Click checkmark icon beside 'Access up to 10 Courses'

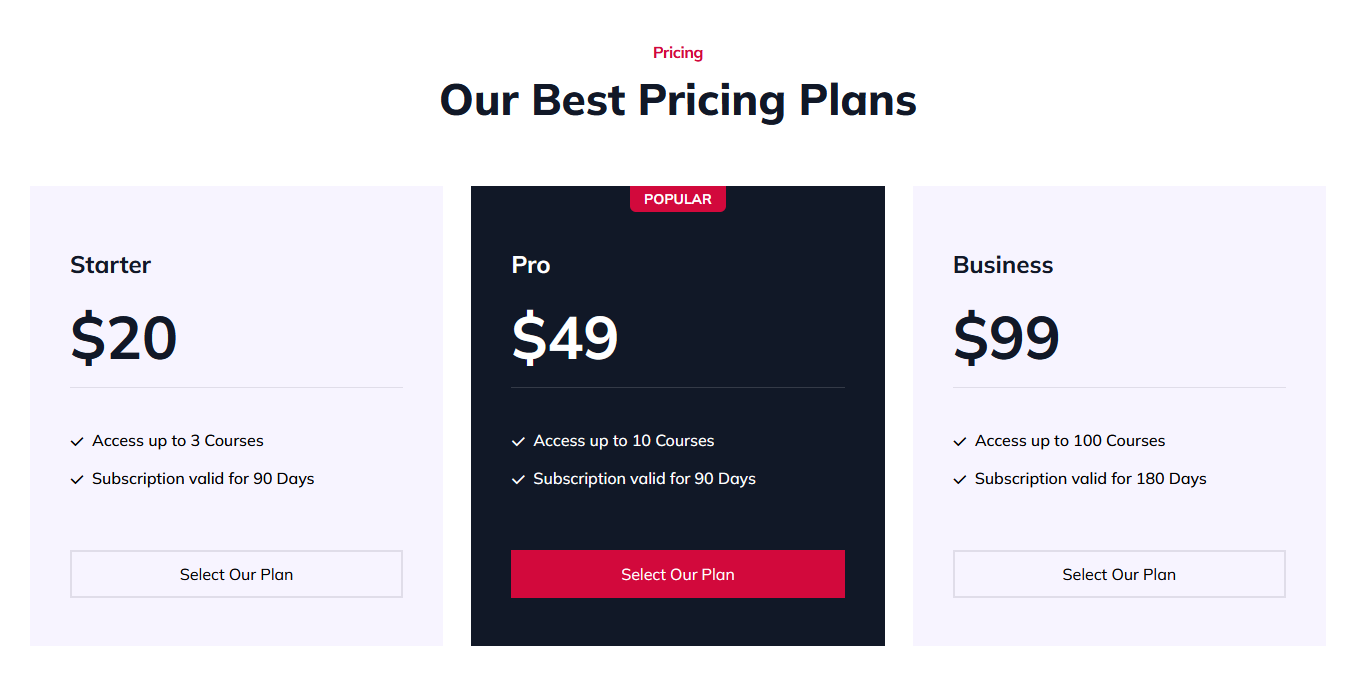(518, 441)
